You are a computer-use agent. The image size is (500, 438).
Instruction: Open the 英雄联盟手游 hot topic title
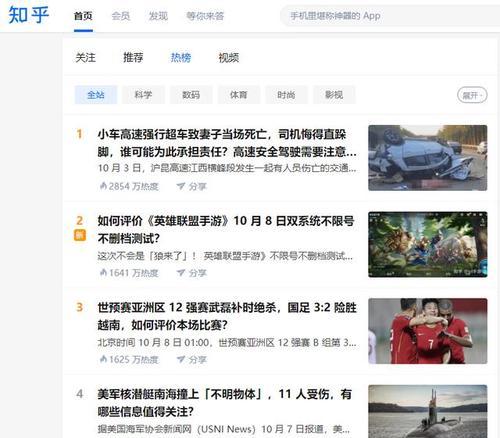tap(226, 230)
